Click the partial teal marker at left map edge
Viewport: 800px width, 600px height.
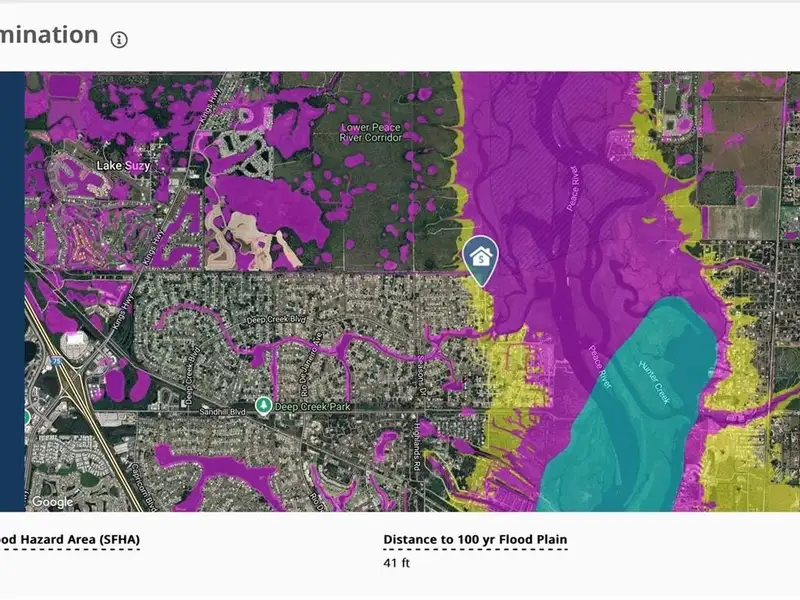click(27, 416)
